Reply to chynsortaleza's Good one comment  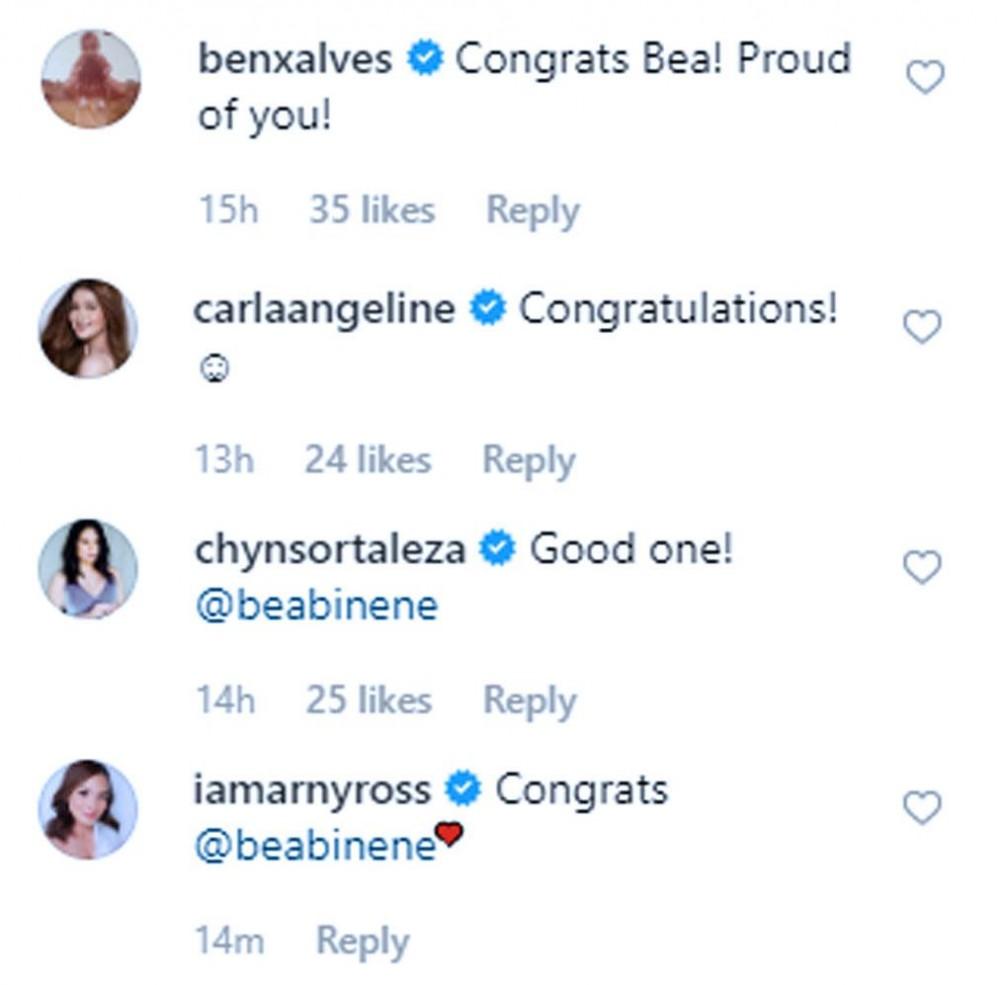coord(529,700)
